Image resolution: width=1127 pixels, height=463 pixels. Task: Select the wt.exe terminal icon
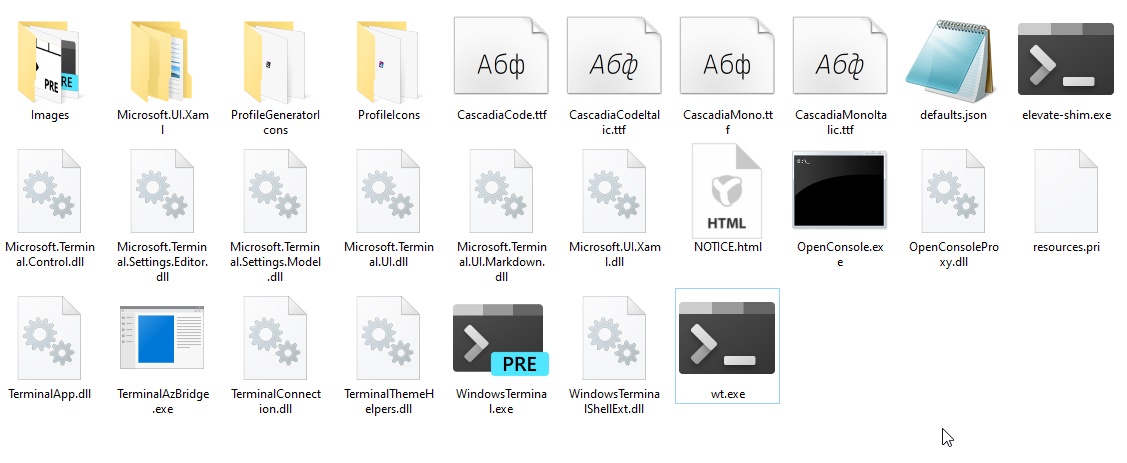click(727, 338)
